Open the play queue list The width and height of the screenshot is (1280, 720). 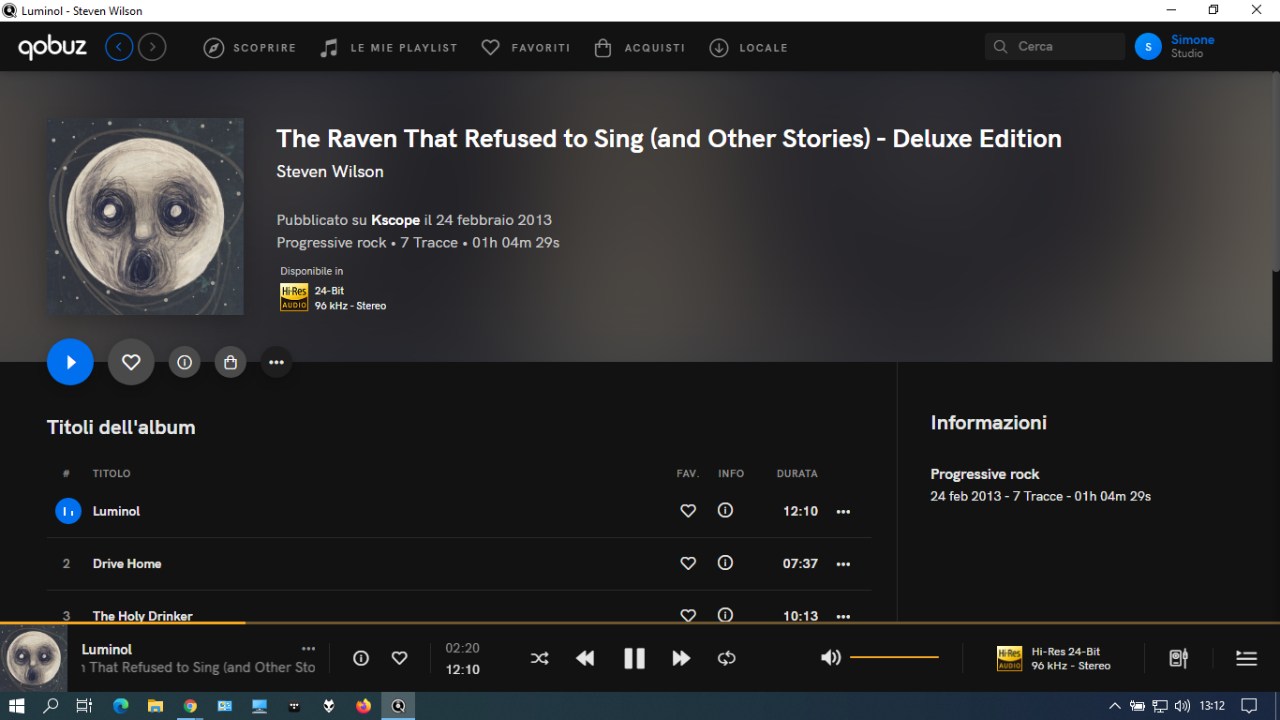(x=1246, y=658)
